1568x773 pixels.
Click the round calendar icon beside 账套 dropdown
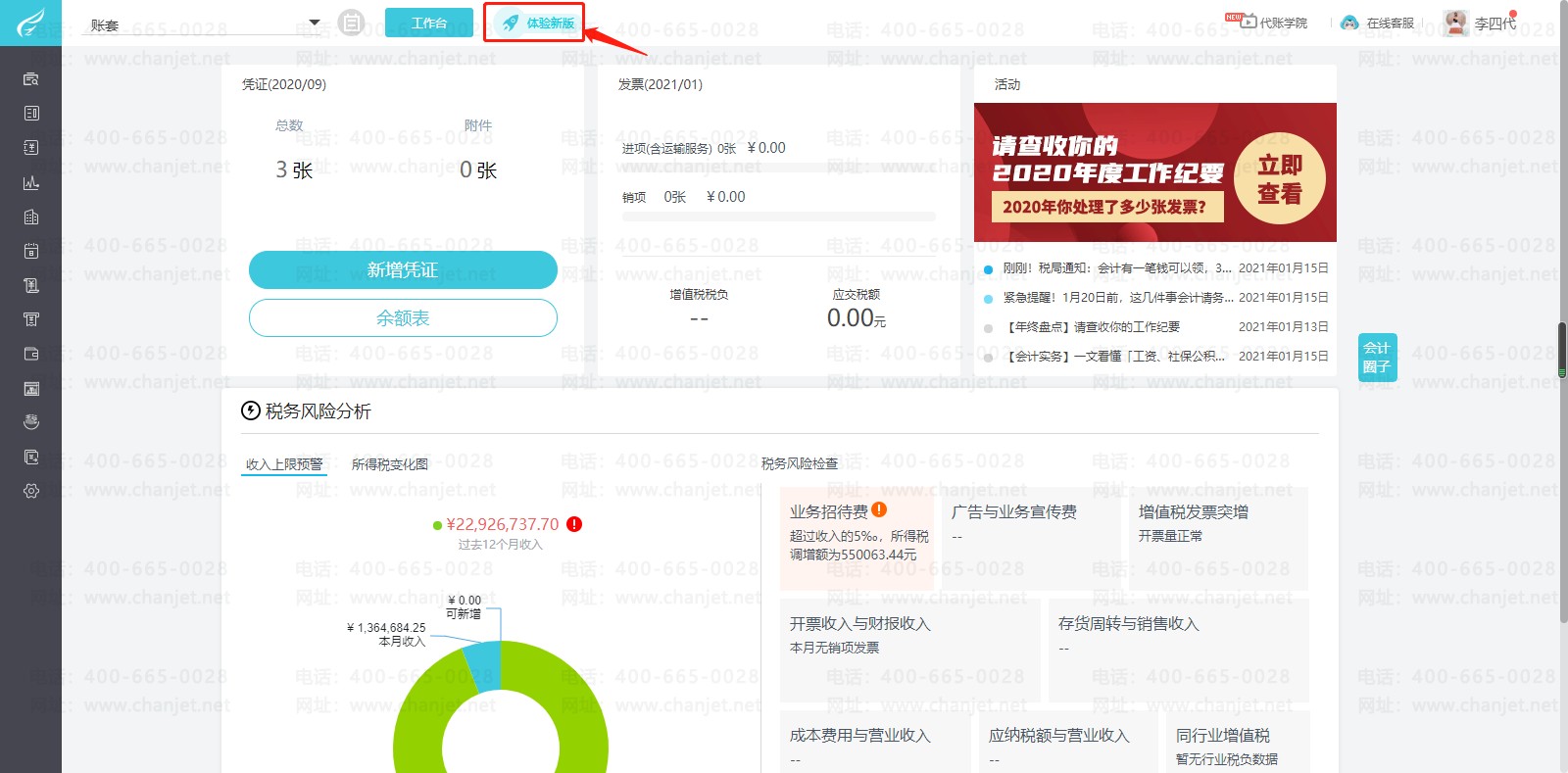[351, 23]
